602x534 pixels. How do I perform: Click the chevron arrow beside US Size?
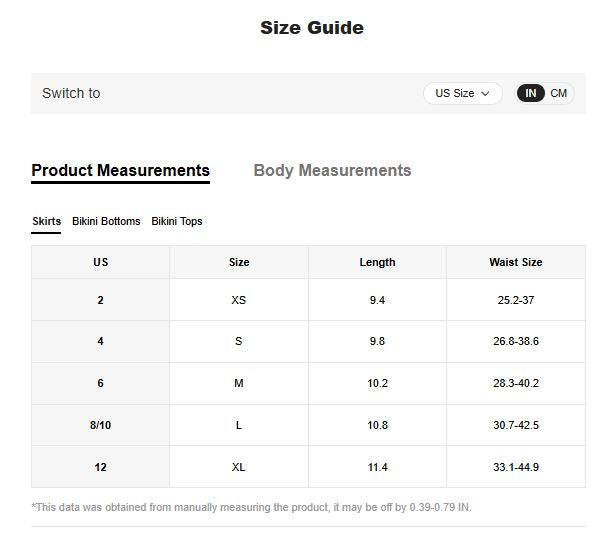tap(485, 94)
